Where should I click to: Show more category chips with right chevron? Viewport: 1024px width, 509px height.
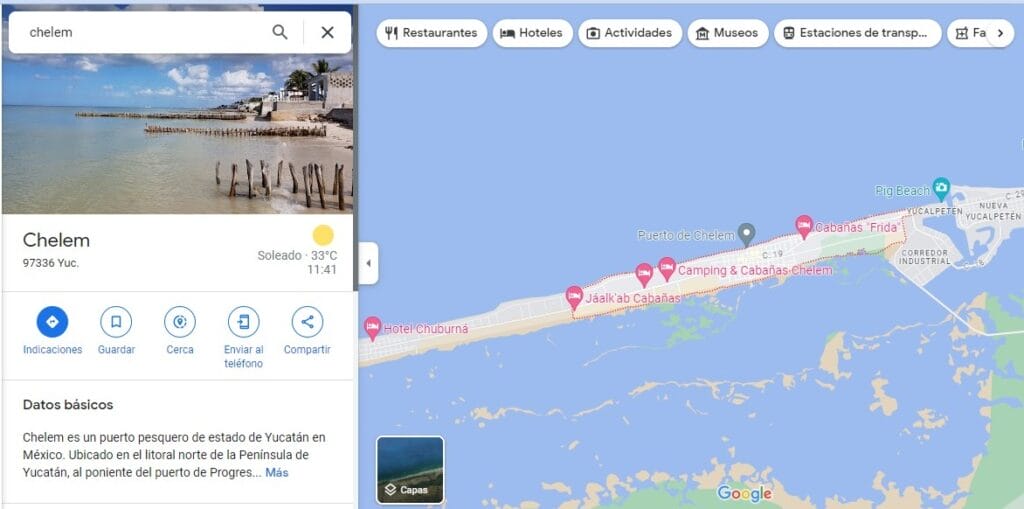pyautogui.click(x=1000, y=33)
